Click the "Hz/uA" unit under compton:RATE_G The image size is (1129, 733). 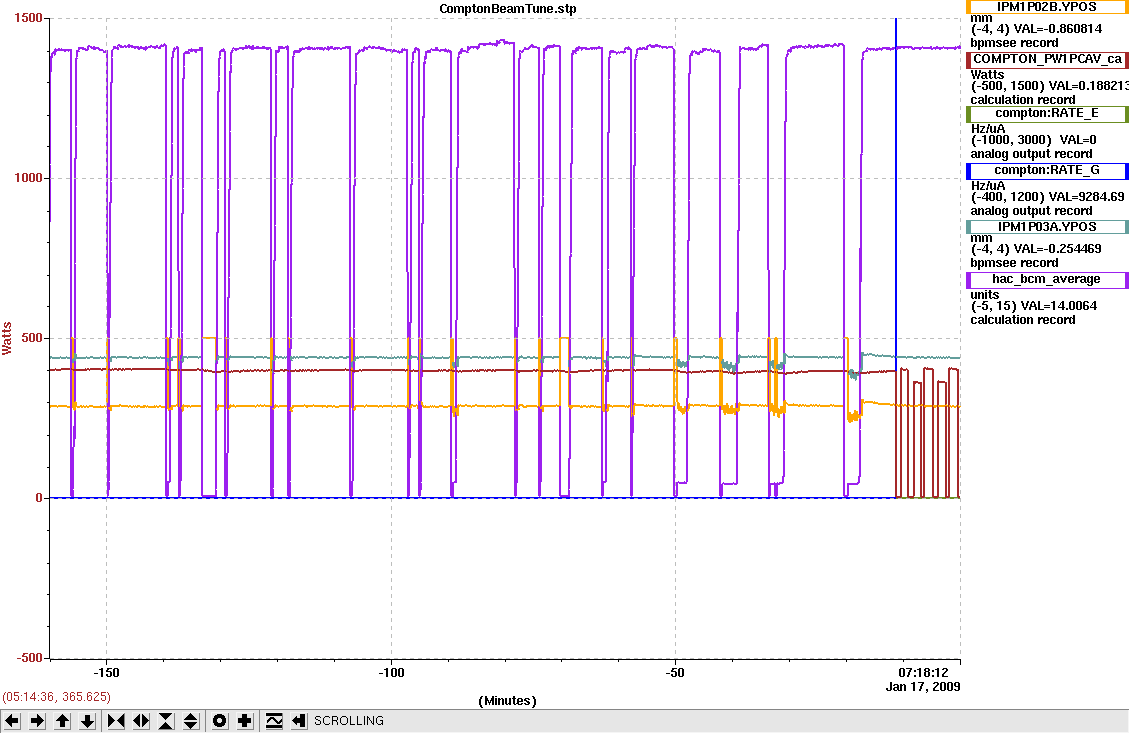988,186
